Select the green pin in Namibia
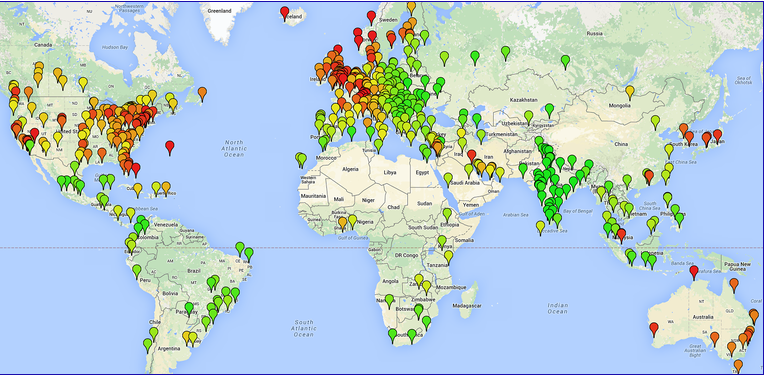 tap(389, 301)
